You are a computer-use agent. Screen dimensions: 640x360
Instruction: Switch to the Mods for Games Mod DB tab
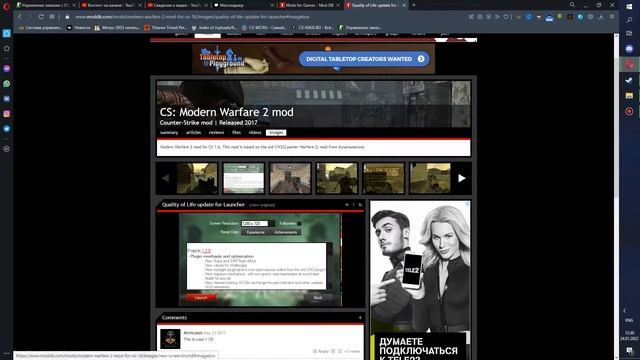(309, 5)
